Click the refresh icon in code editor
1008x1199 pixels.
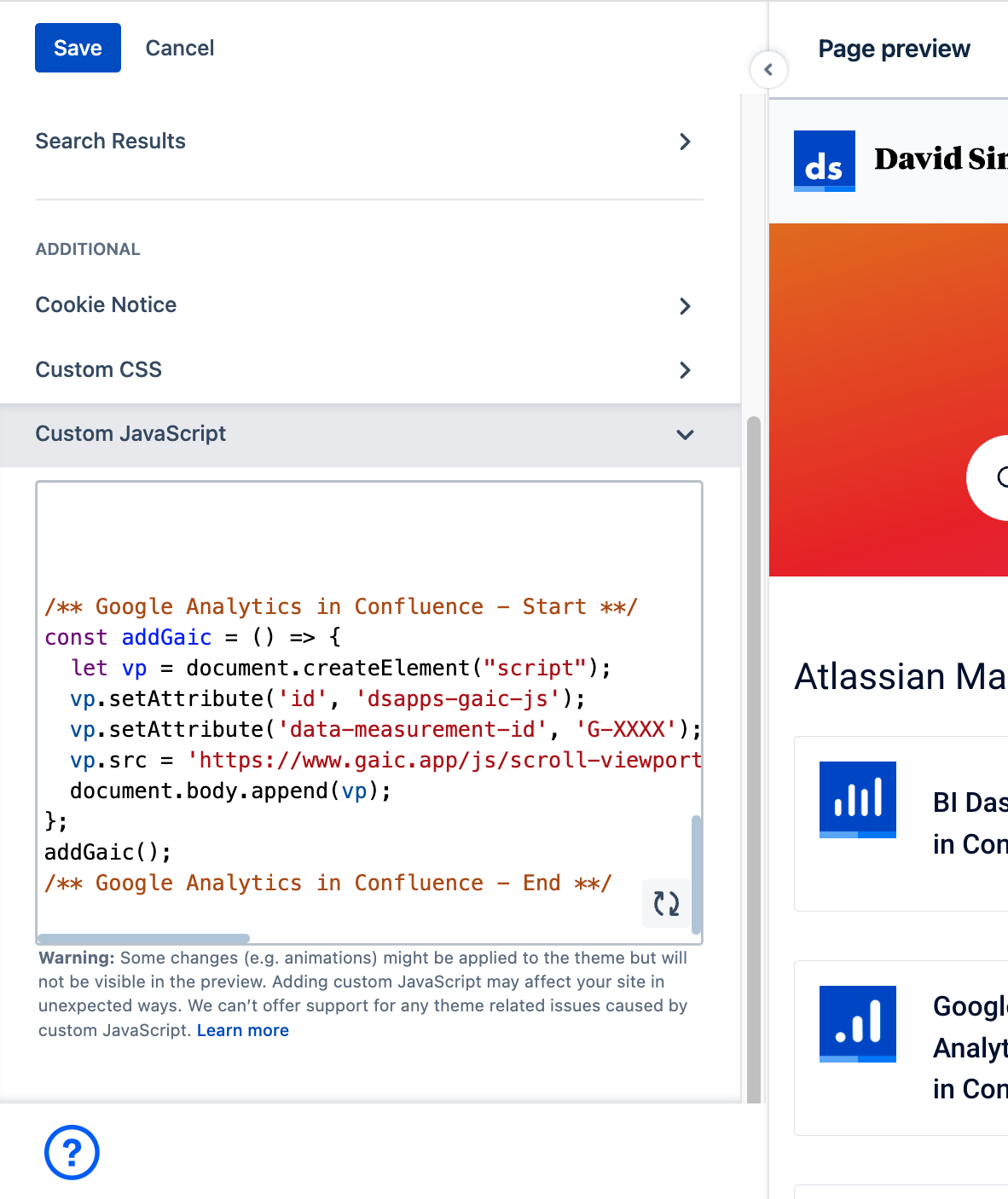[665, 903]
